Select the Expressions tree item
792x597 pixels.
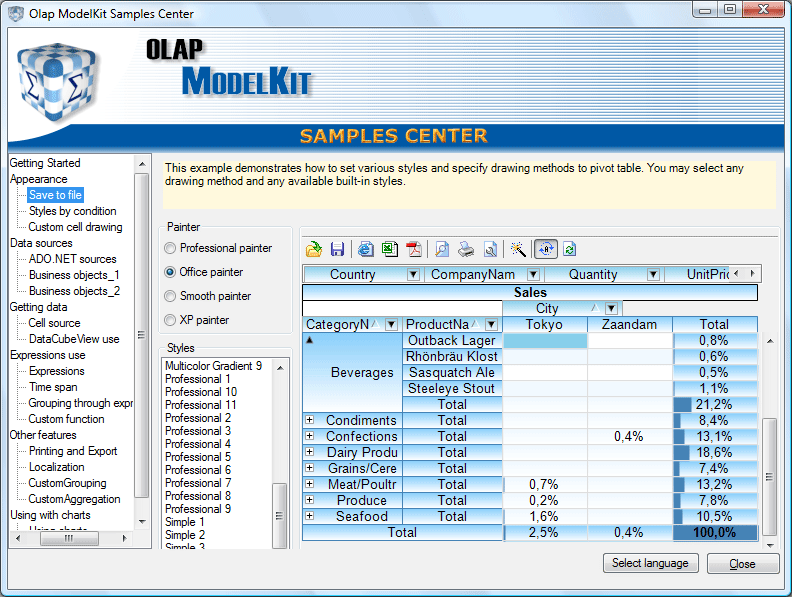pyautogui.click(x=57, y=371)
